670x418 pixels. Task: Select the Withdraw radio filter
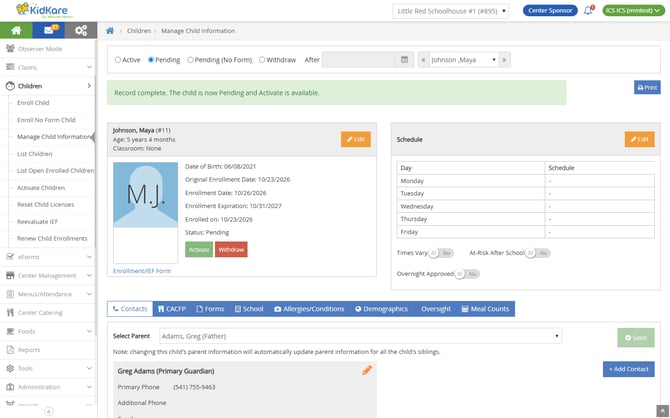(x=262, y=60)
